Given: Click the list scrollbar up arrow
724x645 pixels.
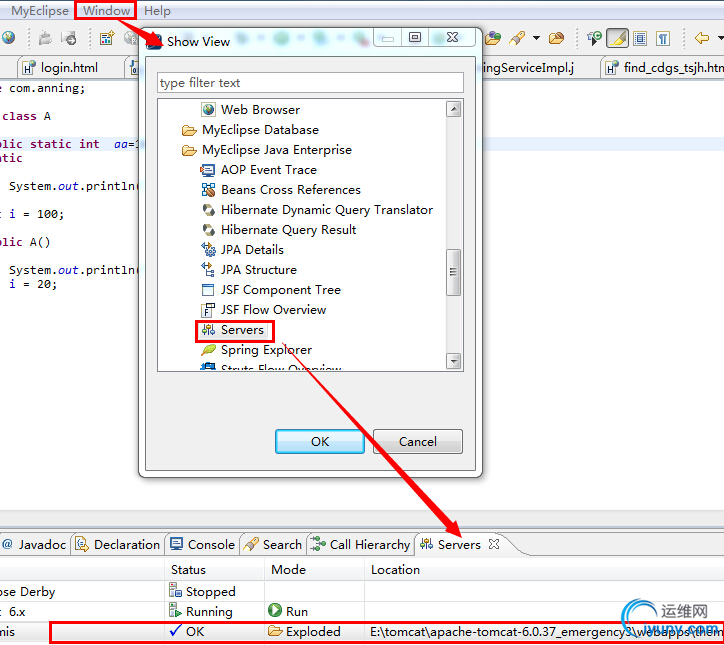Looking at the screenshot, I should click(454, 109).
